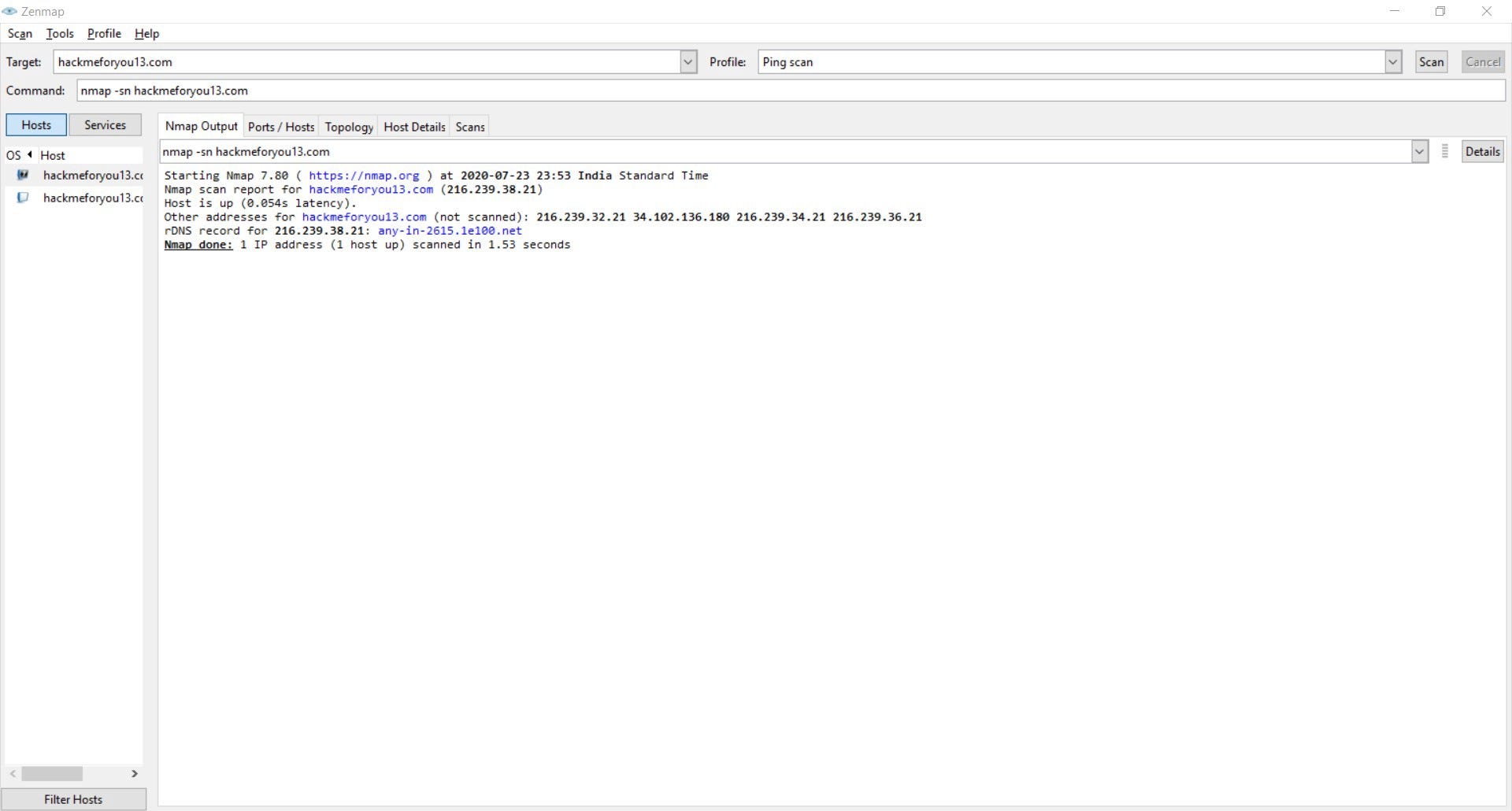Click OS icon of second hackmeforyou13 host
Viewport: 1512px width, 811px height.
pyautogui.click(x=23, y=198)
